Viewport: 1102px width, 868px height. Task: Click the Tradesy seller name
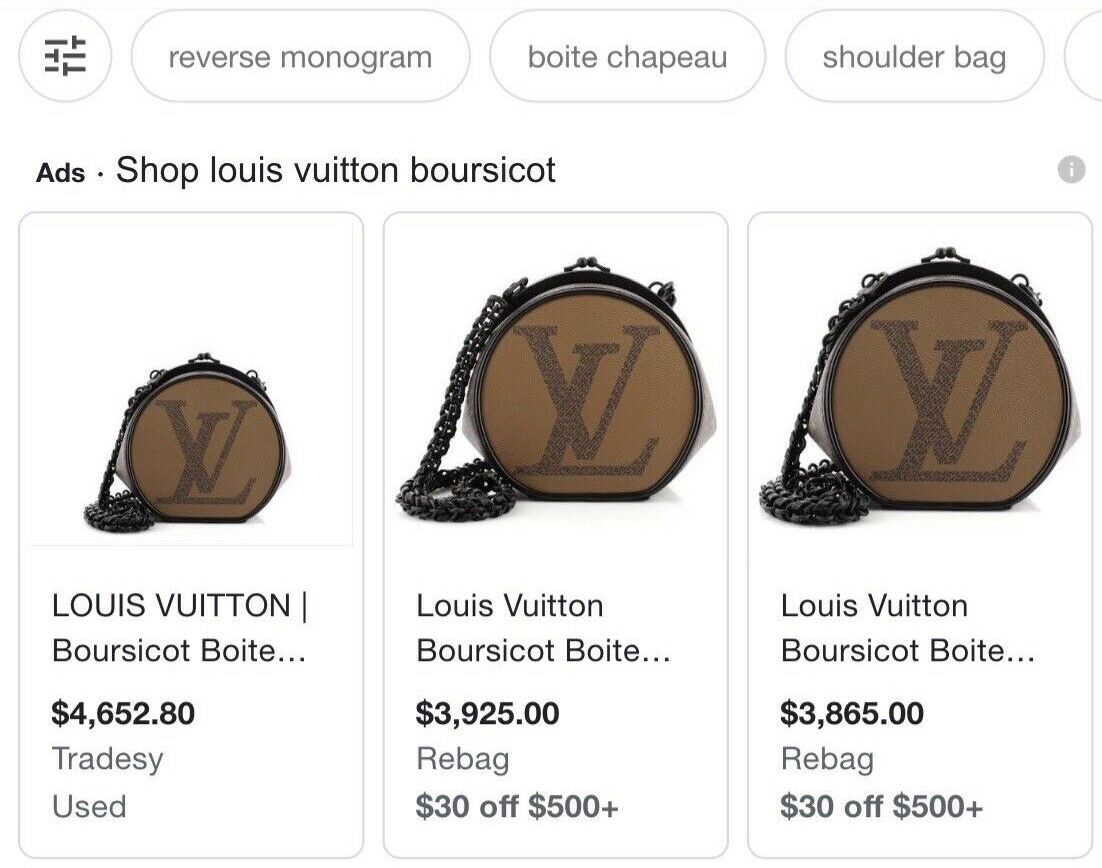[108, 759]
